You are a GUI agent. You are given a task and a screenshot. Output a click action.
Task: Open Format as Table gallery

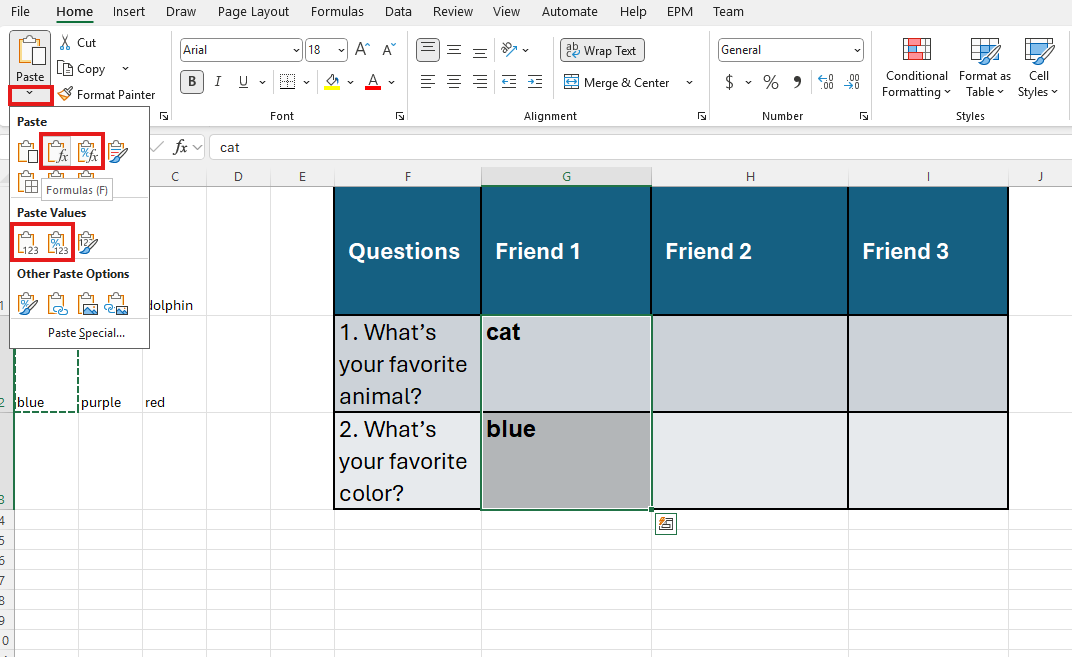coord(984,68)
